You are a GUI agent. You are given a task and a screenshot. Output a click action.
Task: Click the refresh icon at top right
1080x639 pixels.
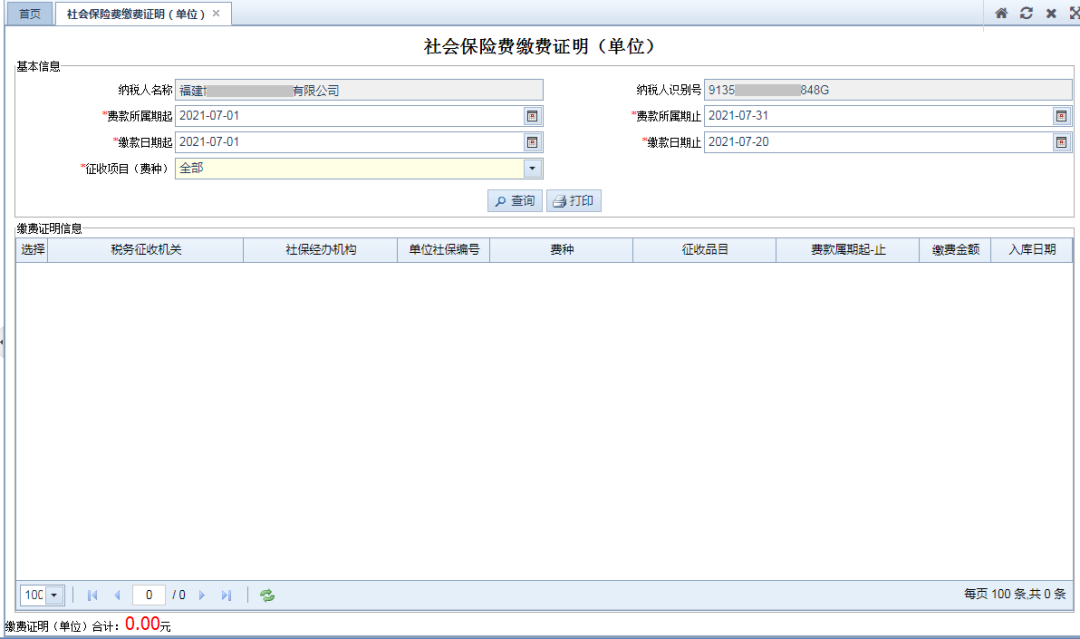pos(1026,13)
